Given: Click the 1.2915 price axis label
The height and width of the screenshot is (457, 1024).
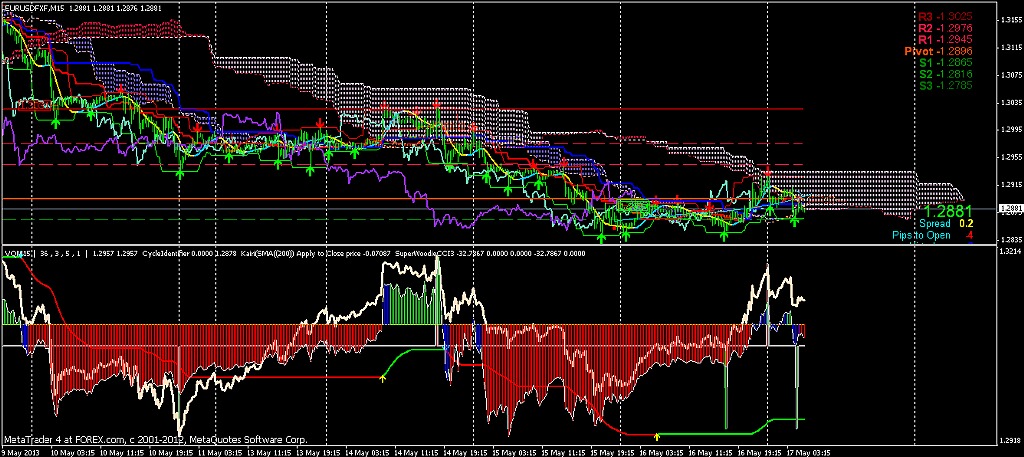Looking at the screenshot, I should (x=1010, y=185).
